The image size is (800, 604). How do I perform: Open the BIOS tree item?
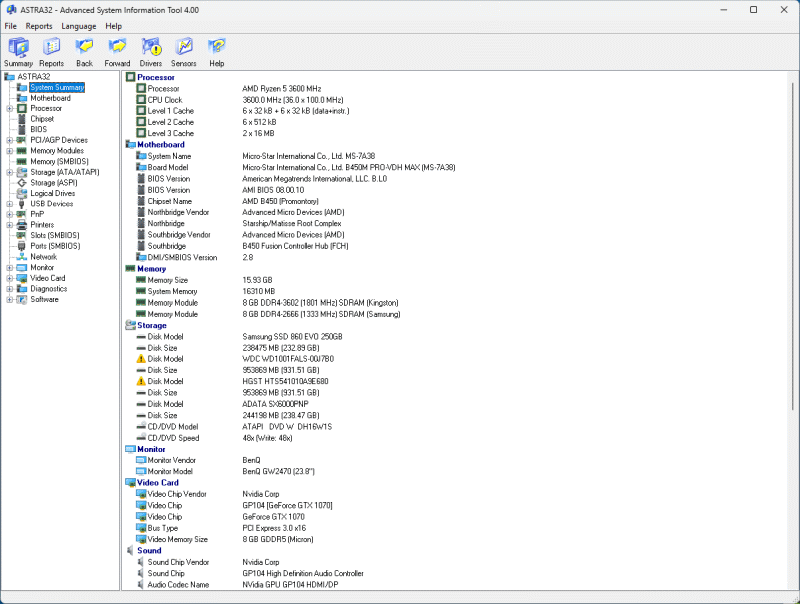tap(38, 129)
